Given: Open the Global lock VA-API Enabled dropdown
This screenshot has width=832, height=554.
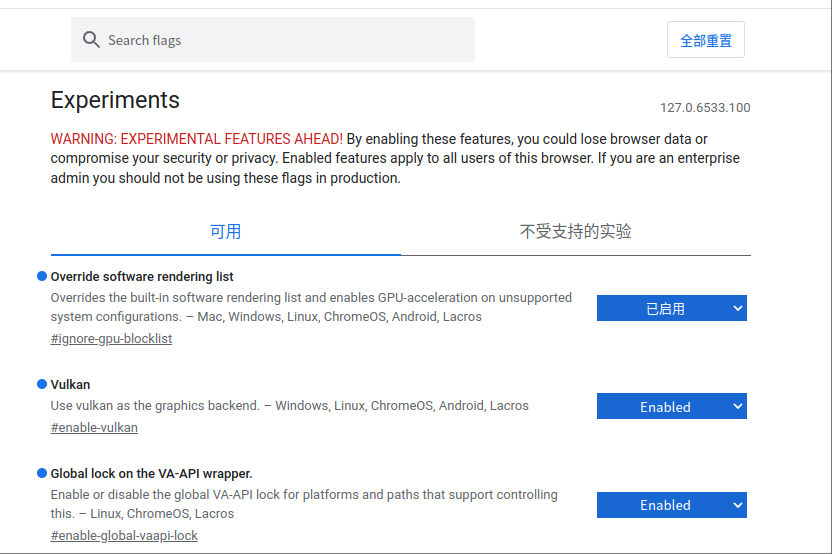Looking at the screenshot, I should 672,505.
